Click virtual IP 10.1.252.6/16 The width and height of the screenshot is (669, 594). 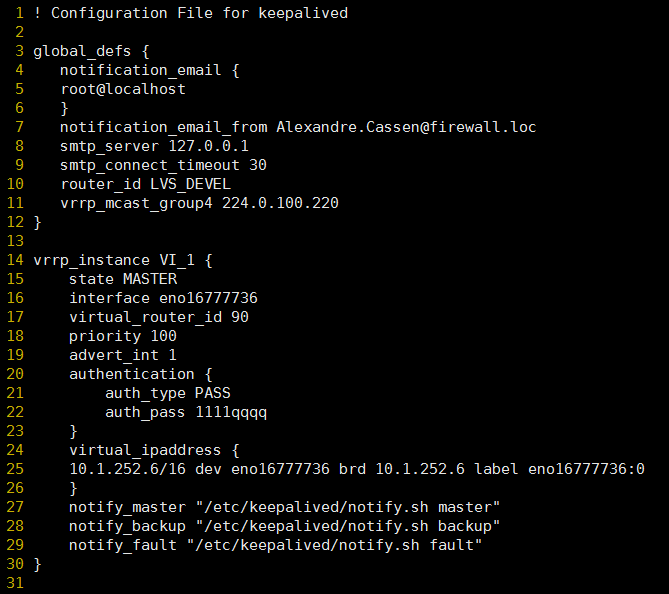(x=128, y=469)
